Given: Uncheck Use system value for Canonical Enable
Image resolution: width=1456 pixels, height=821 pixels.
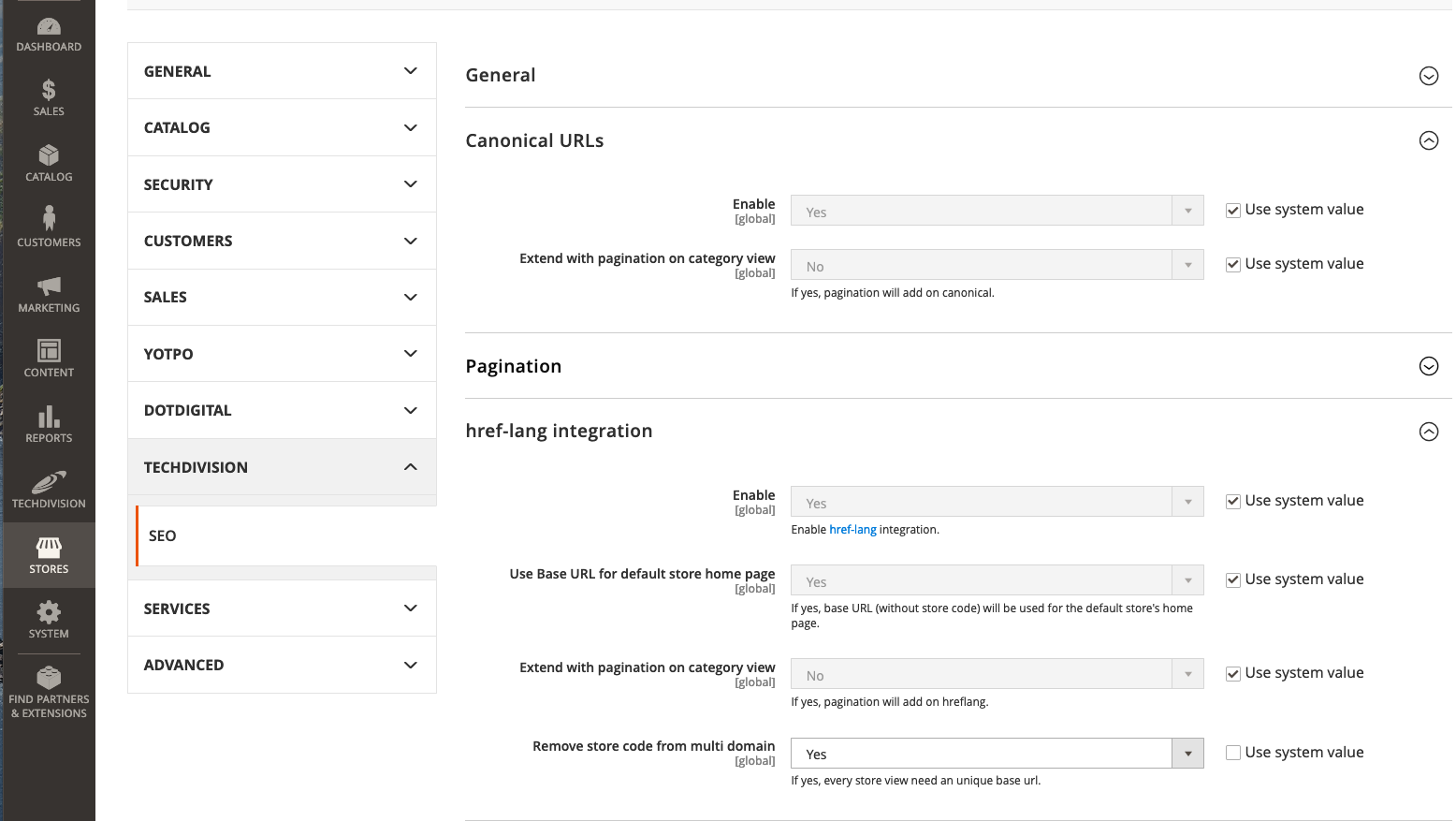Looking at the screenshot, I should point(1232,210).
